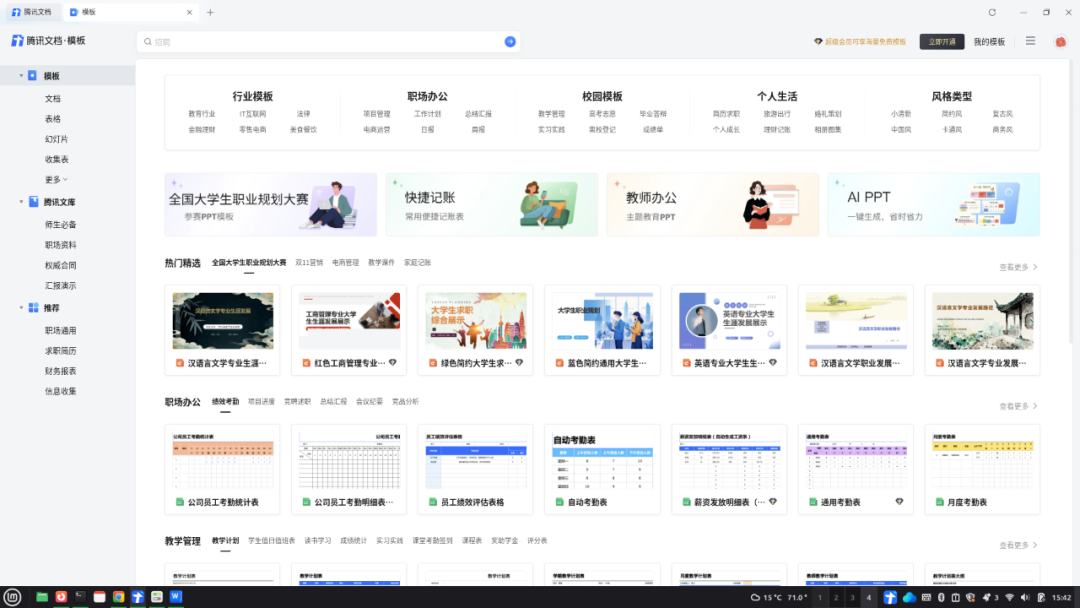Open the 中国风 style category link
Screen dimensions: 1080x608
click(900, 129)
